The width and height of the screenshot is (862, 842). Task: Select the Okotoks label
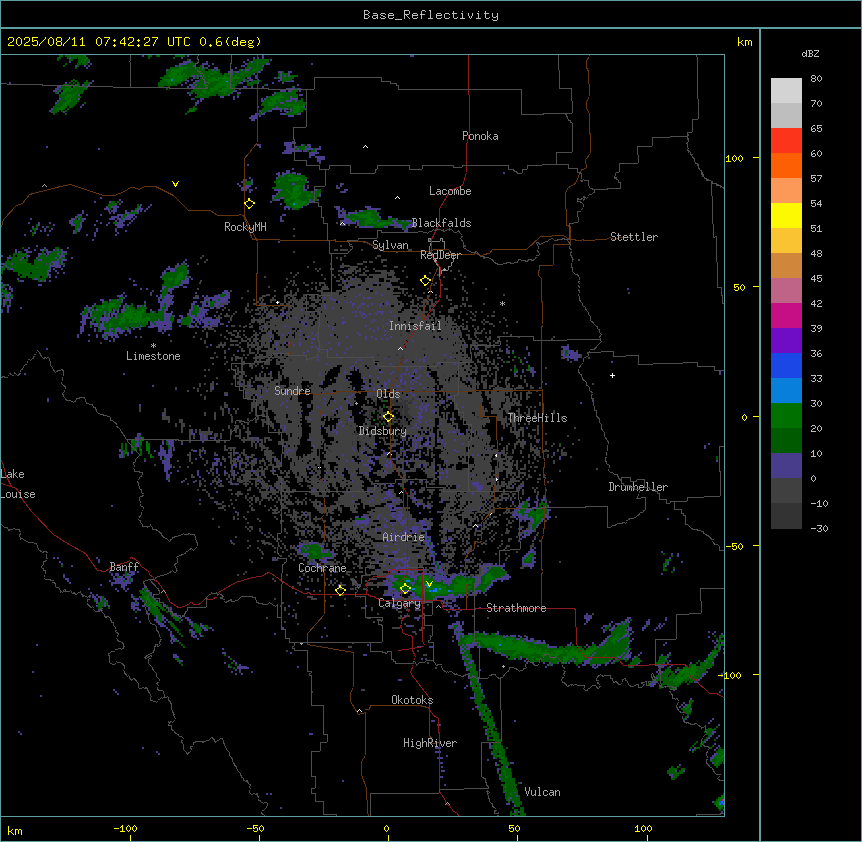412,700
